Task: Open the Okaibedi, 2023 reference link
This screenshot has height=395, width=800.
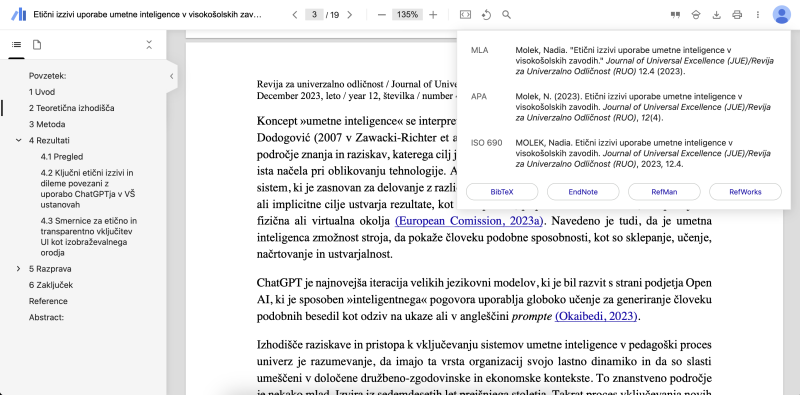Action: click(596, 316)
